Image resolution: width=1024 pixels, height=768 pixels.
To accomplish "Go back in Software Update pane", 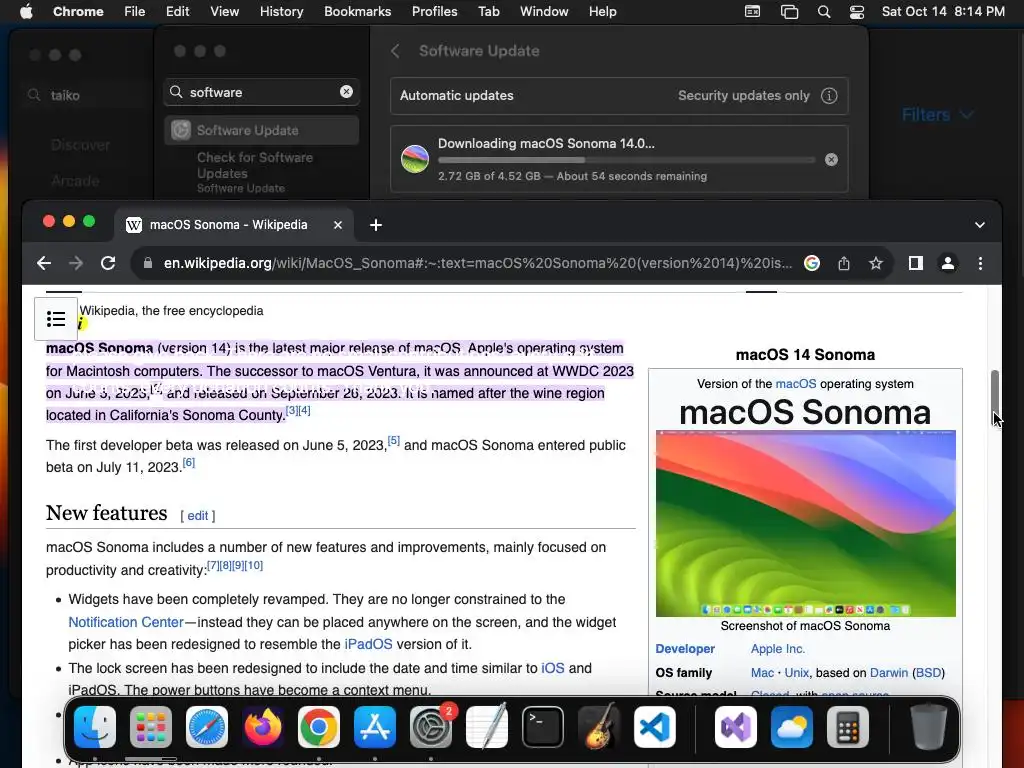I will tap(395, 51).
